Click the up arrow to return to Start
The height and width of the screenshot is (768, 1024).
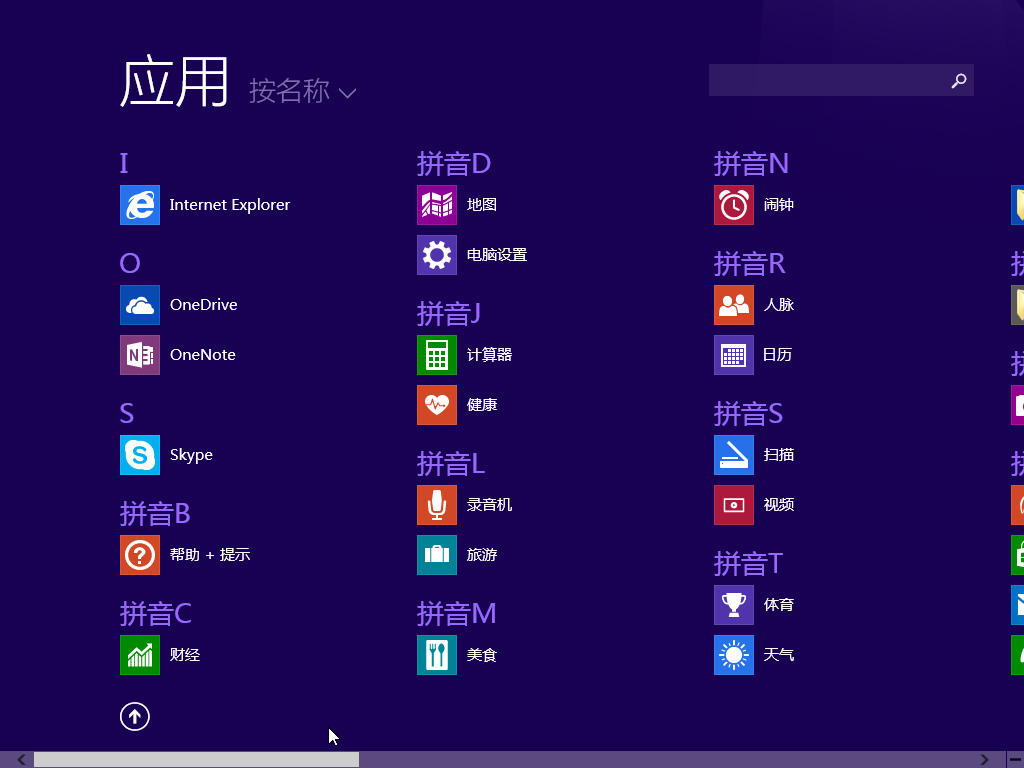point(135,716)
